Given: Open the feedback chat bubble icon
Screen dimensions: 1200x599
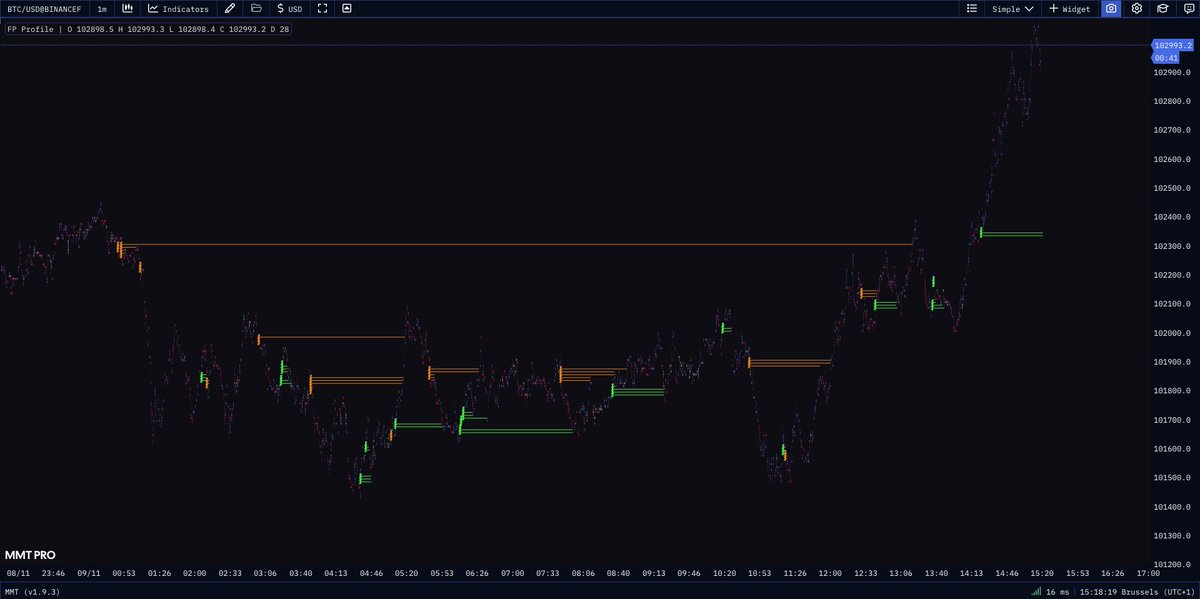Looking at the screenshot, I should [x=1188, y=8].
